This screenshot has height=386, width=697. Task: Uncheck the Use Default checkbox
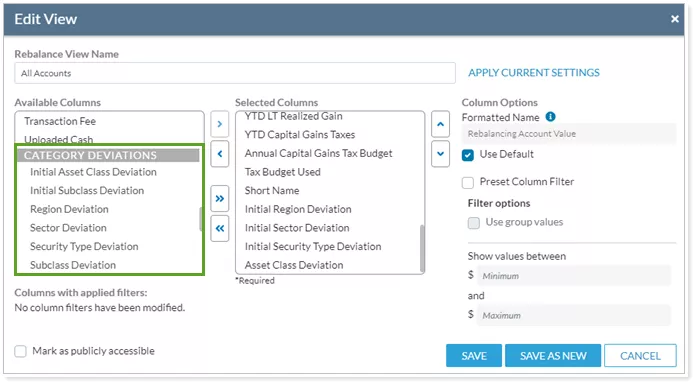point(468,155)
